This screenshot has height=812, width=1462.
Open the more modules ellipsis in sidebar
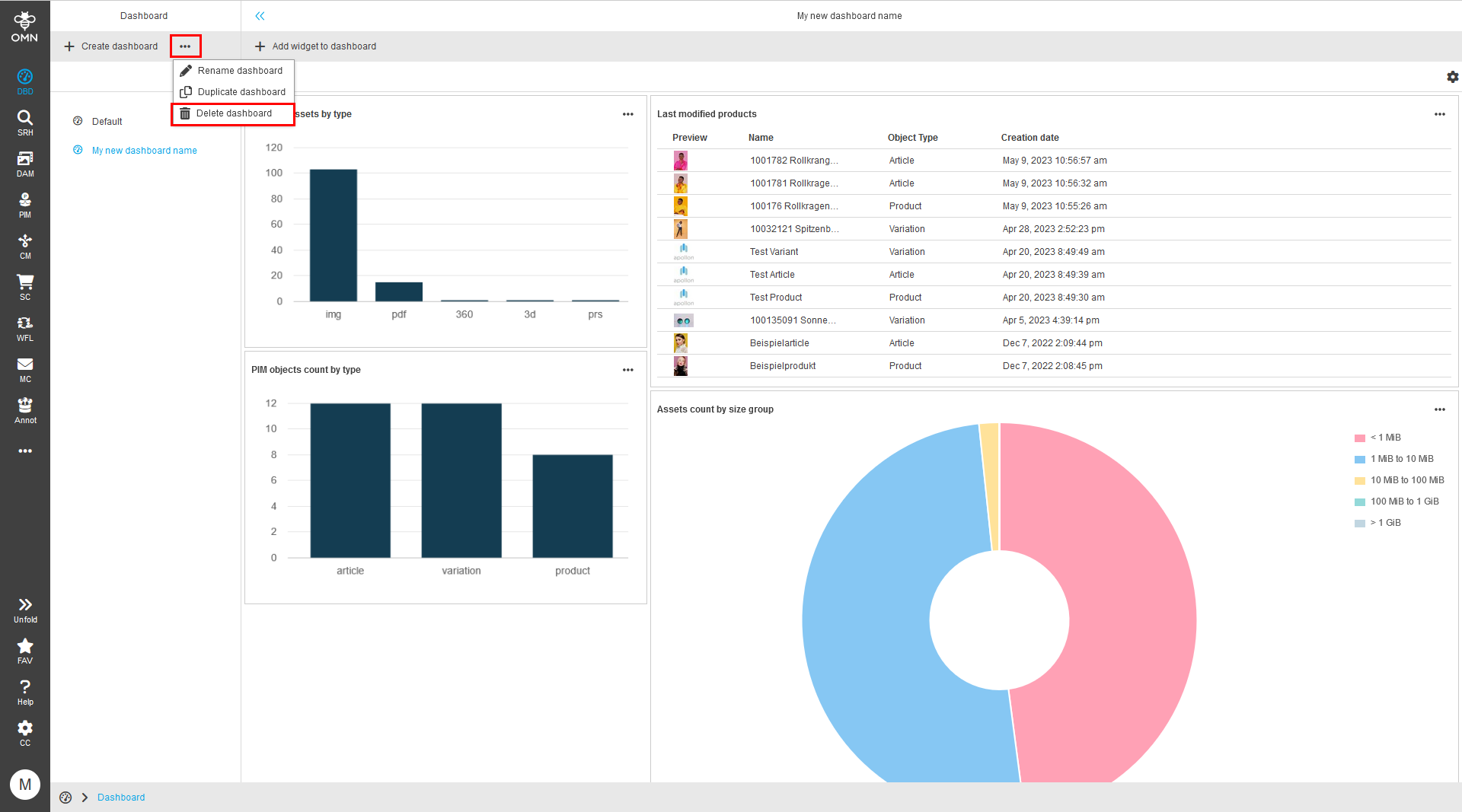24,451
